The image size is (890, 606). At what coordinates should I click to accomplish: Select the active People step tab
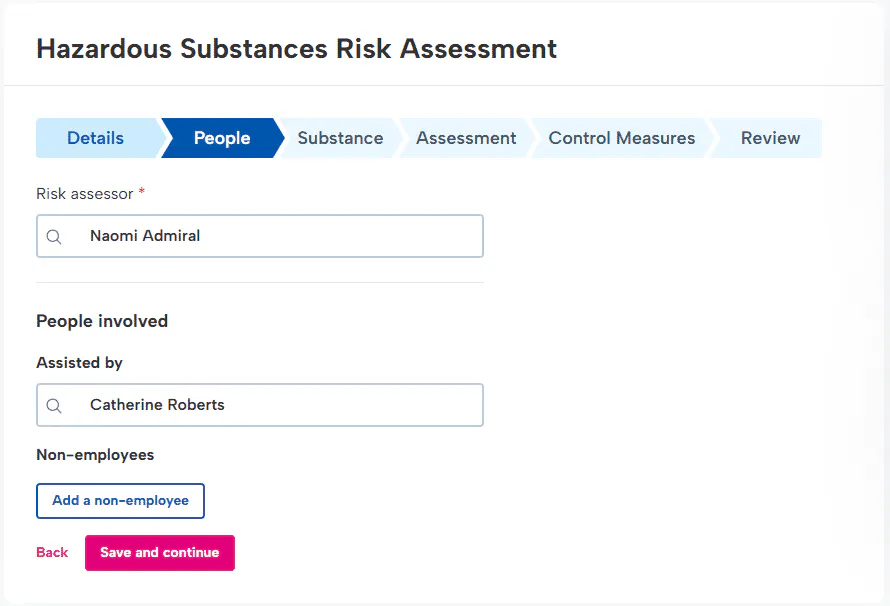point(222,138)
